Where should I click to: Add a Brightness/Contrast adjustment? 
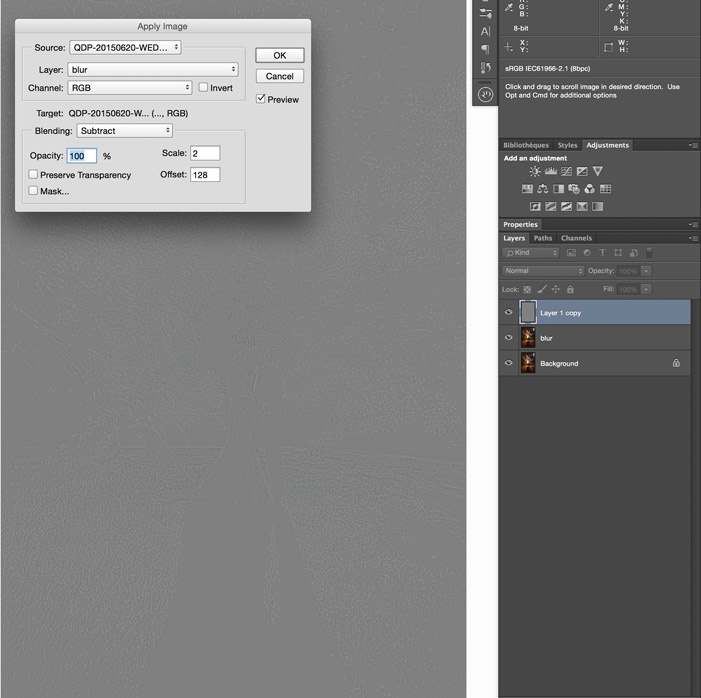tap(535, 172)
